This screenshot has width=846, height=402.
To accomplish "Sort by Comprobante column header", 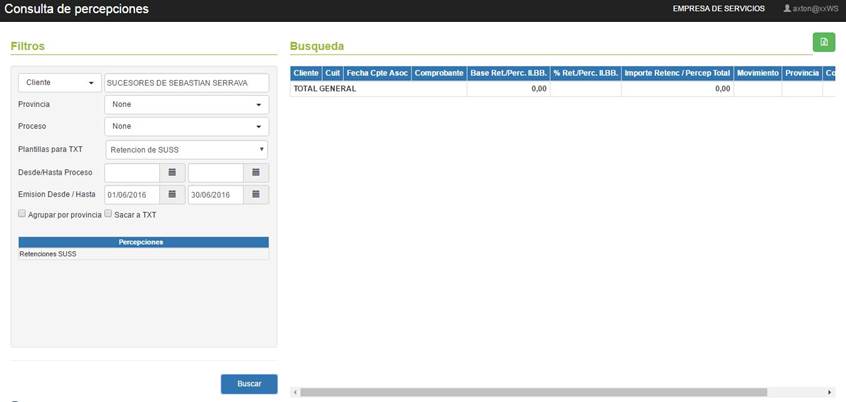I will click(438, 74).
